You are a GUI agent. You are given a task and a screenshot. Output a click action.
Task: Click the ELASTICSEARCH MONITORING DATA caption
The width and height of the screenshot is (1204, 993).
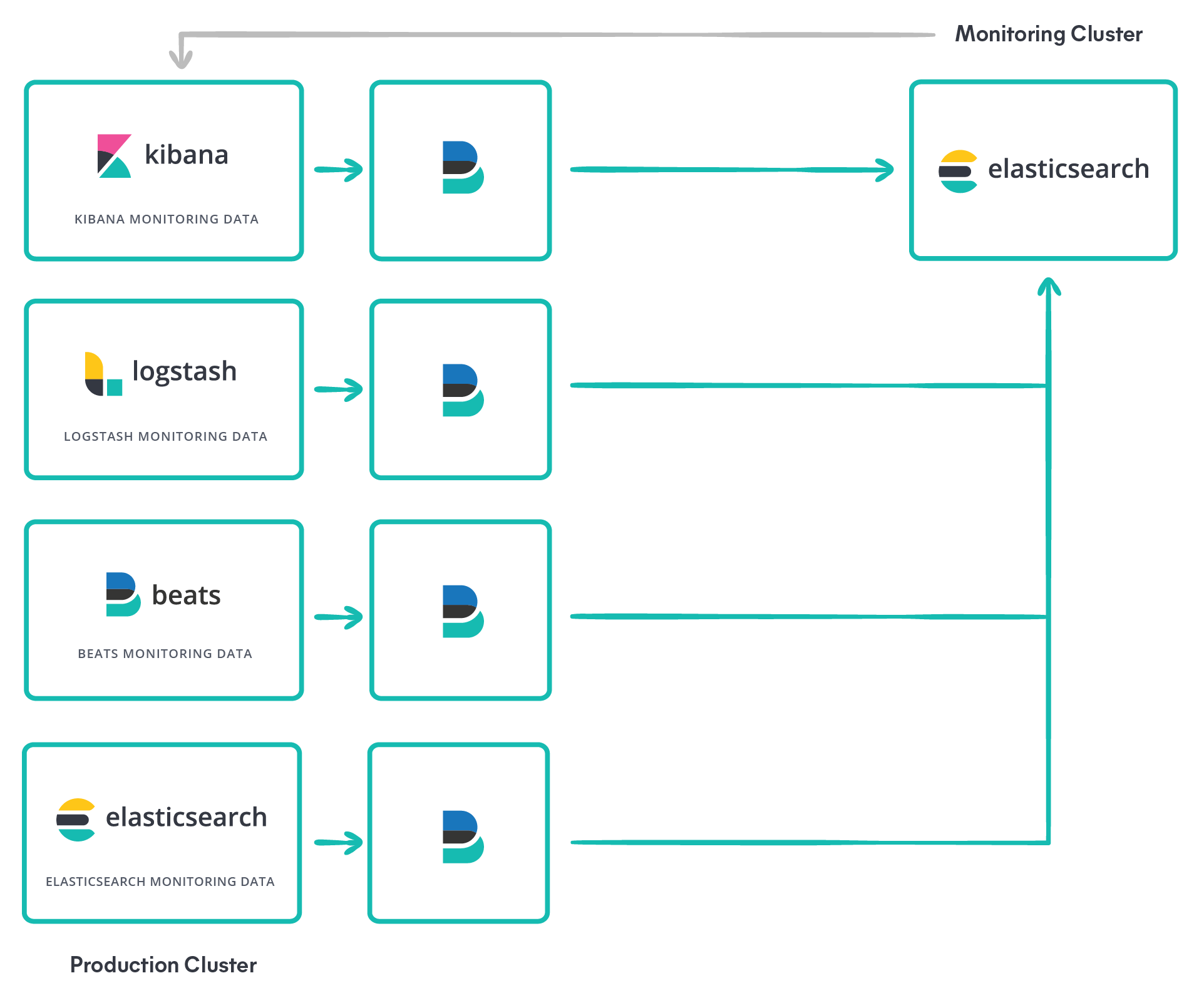click(x=160, y=882)
